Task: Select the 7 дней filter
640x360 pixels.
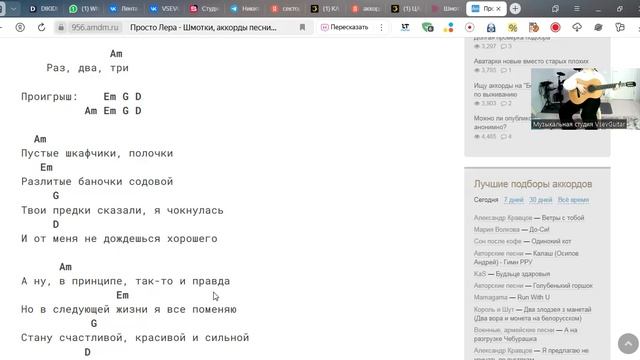Action: tap(513, 200)
